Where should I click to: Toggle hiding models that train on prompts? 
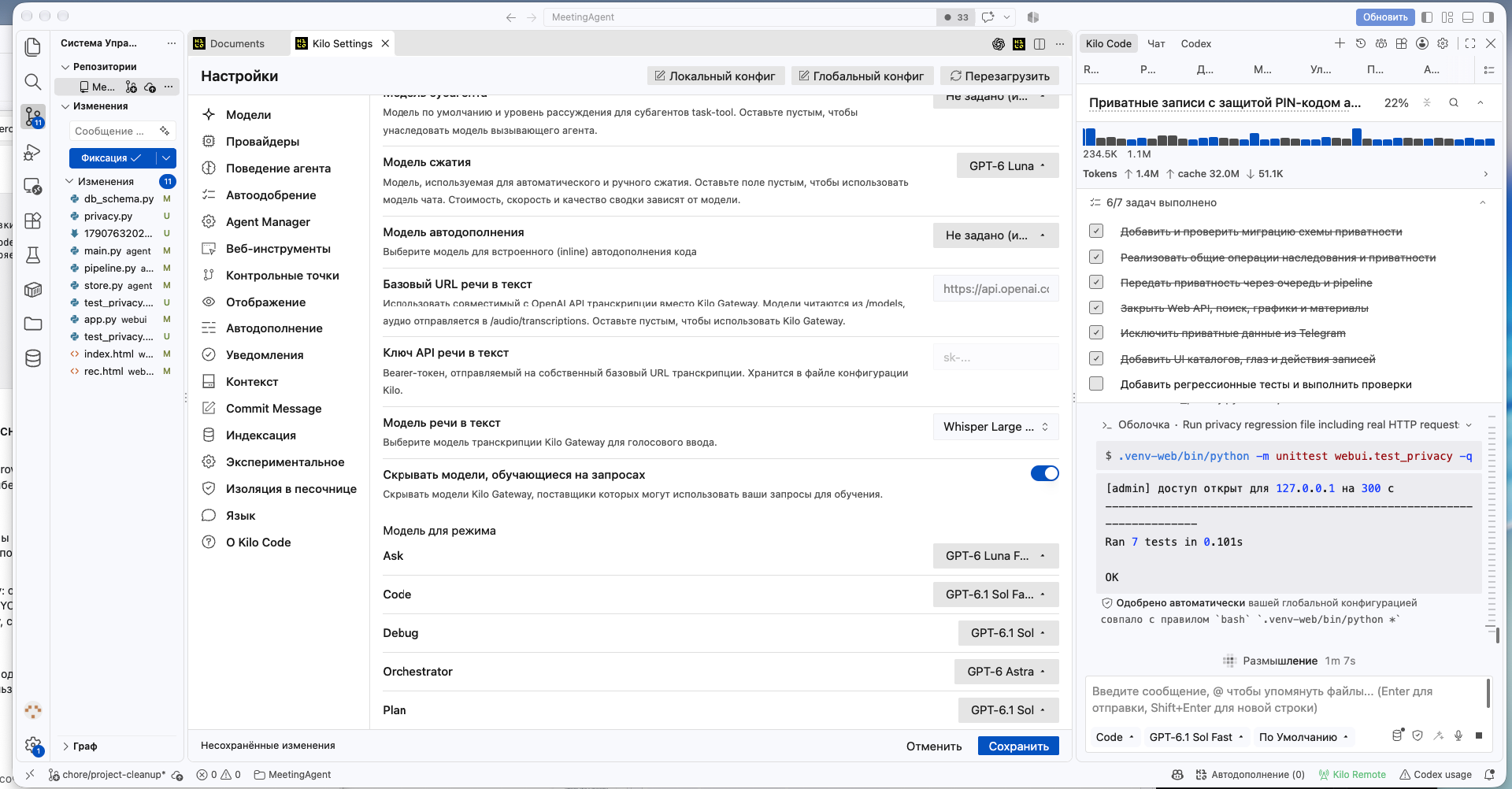point(1044,473)
